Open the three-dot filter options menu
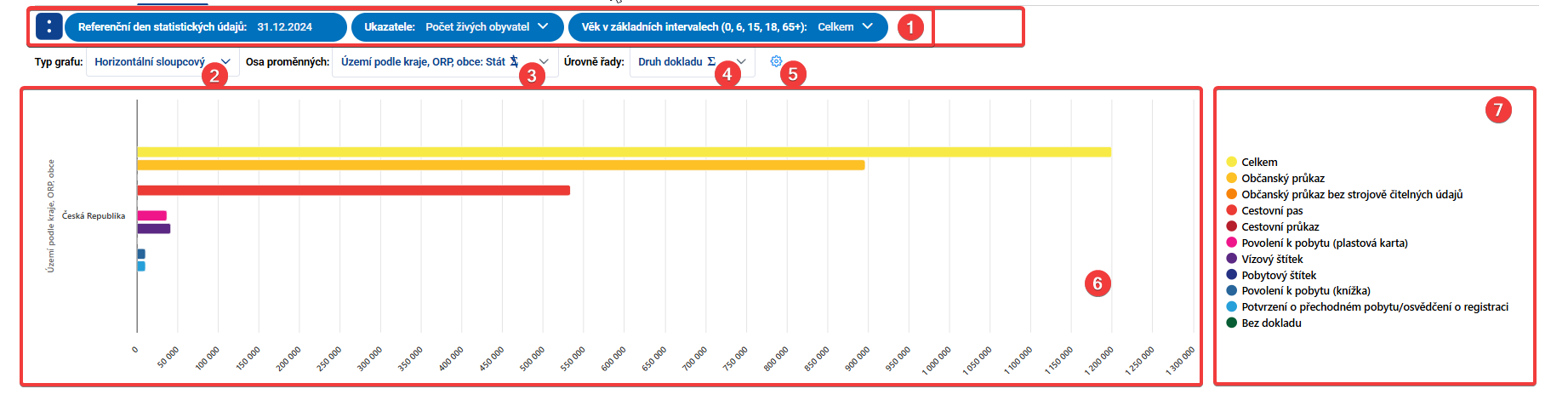 click(48, 26)
